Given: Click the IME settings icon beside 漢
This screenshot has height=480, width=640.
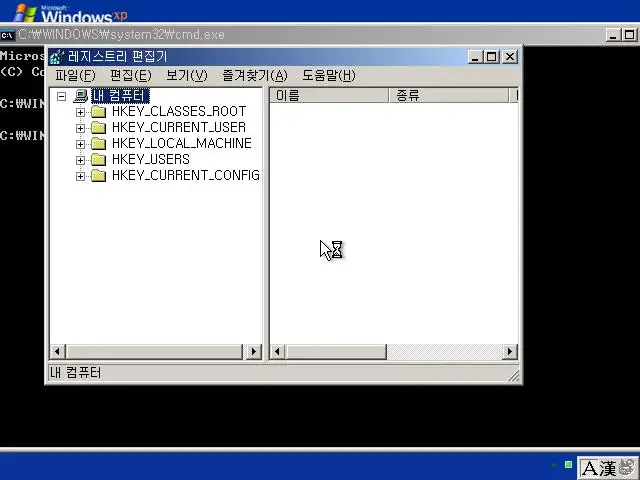Looking at the screenshot, I should tap(628, 468).
